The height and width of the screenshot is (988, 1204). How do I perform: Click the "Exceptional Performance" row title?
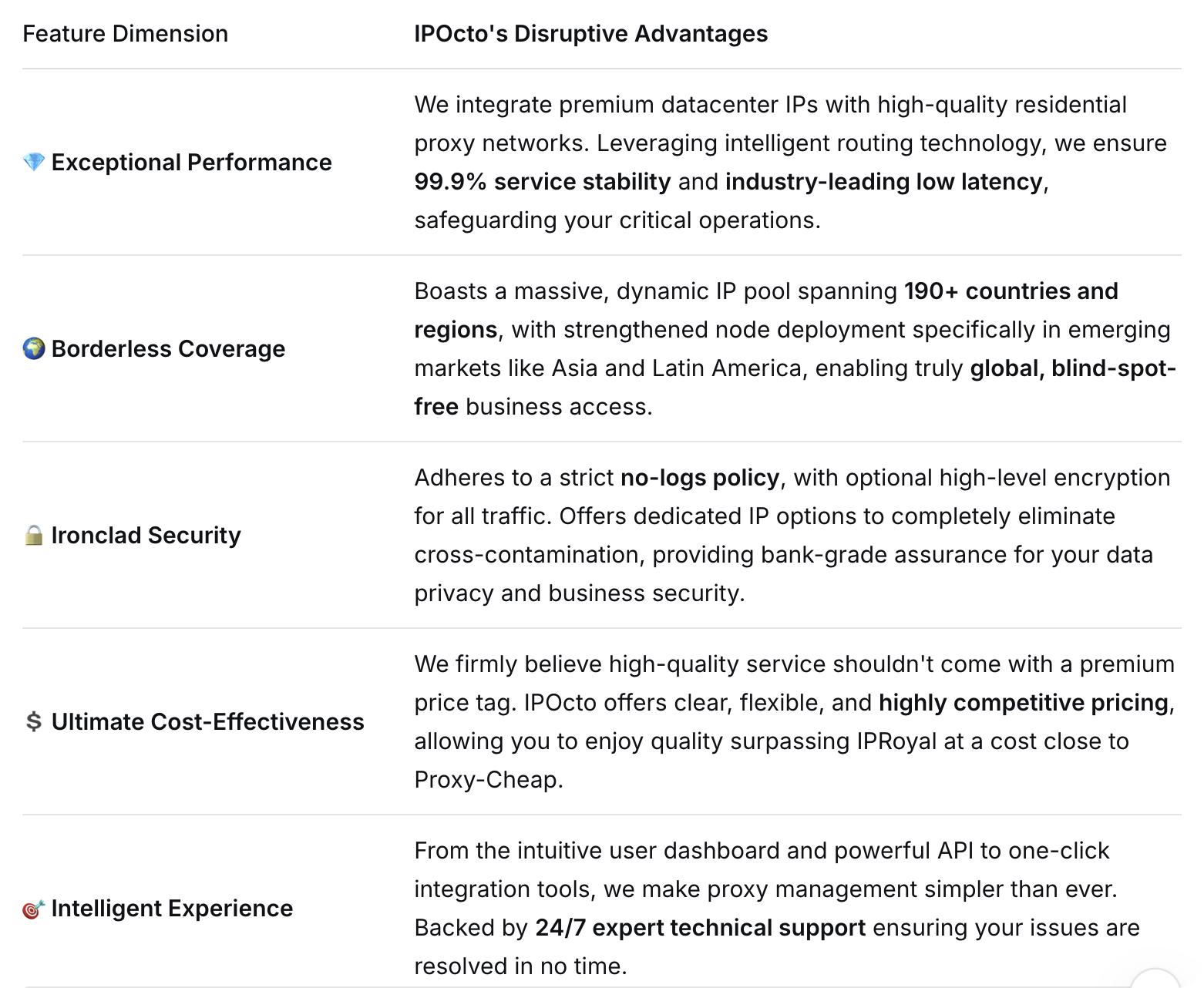[x=191, y=163]
